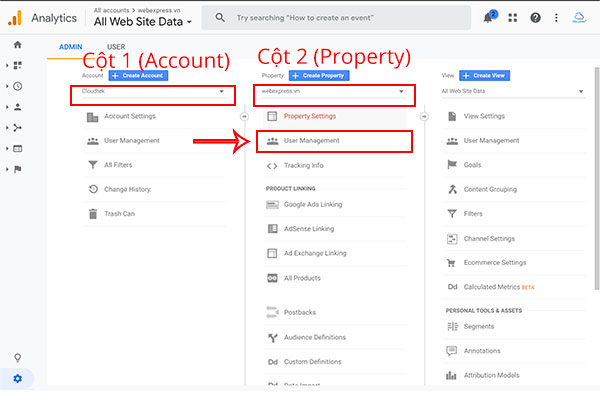Click the Analytics search input field

(x=340, y=18)
